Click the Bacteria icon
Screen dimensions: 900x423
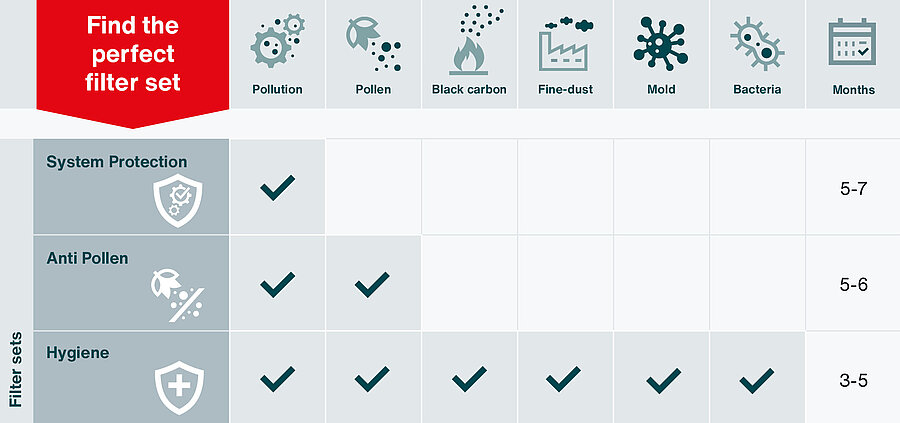click(757, 43)
